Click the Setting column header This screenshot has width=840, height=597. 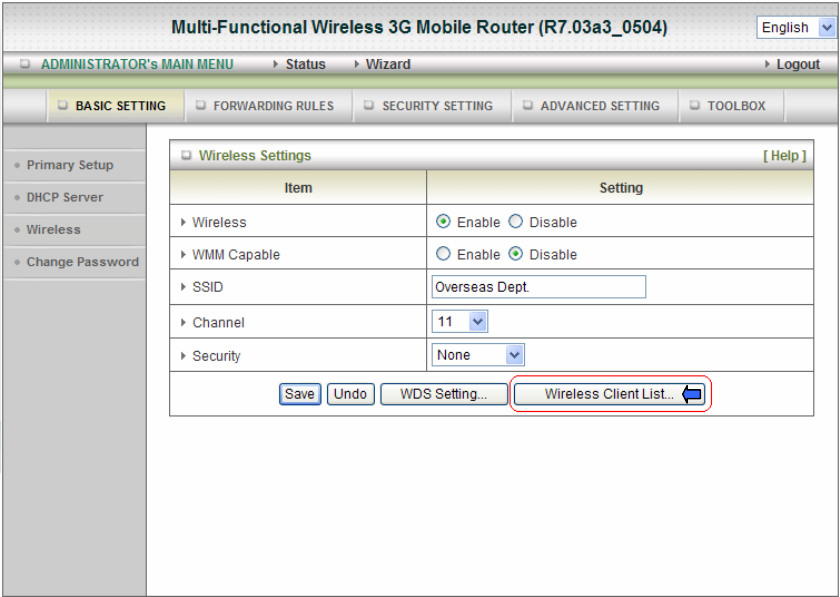coord(620,188)
